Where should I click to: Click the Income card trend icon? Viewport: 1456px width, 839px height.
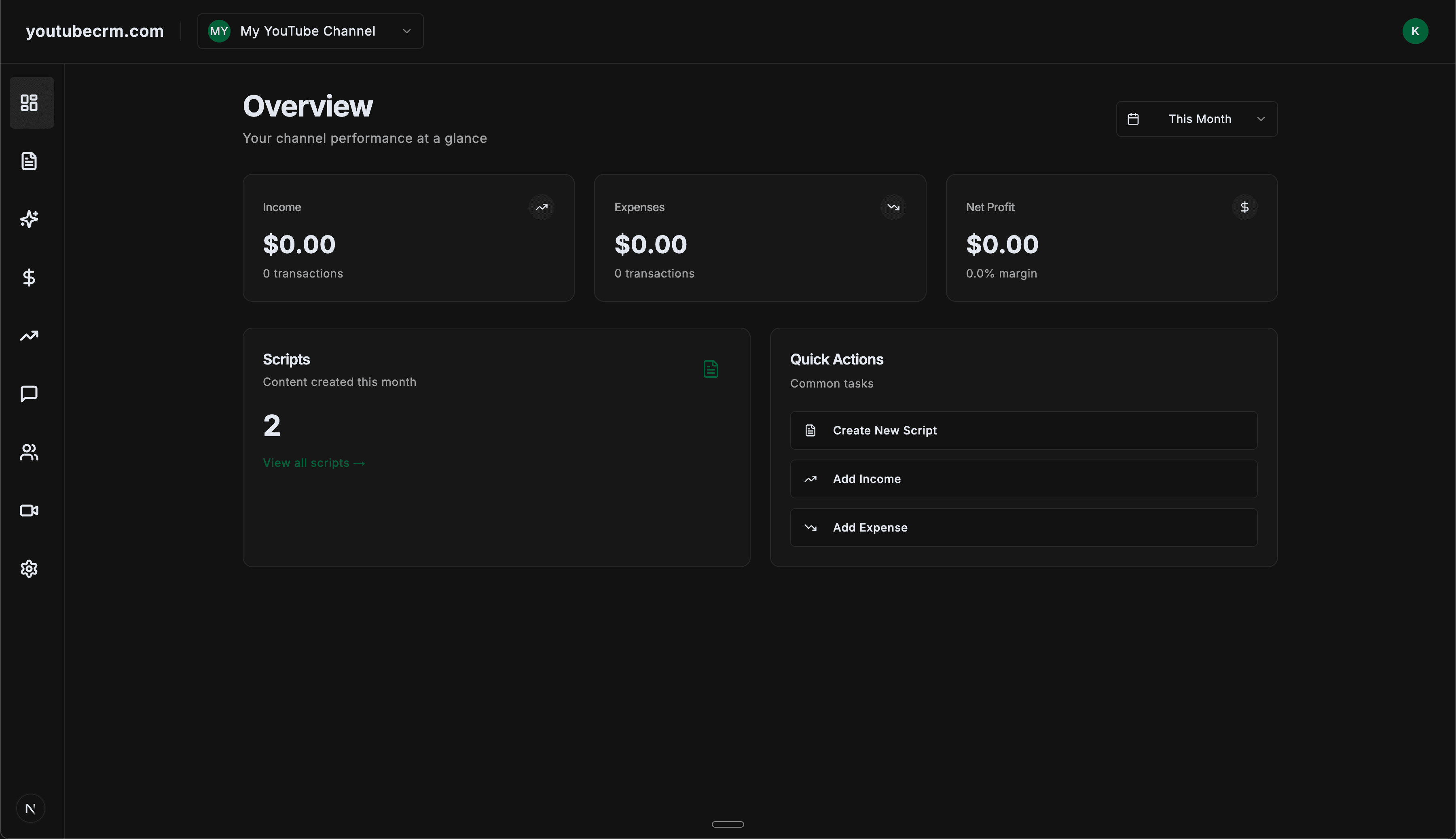pos(542,207)
